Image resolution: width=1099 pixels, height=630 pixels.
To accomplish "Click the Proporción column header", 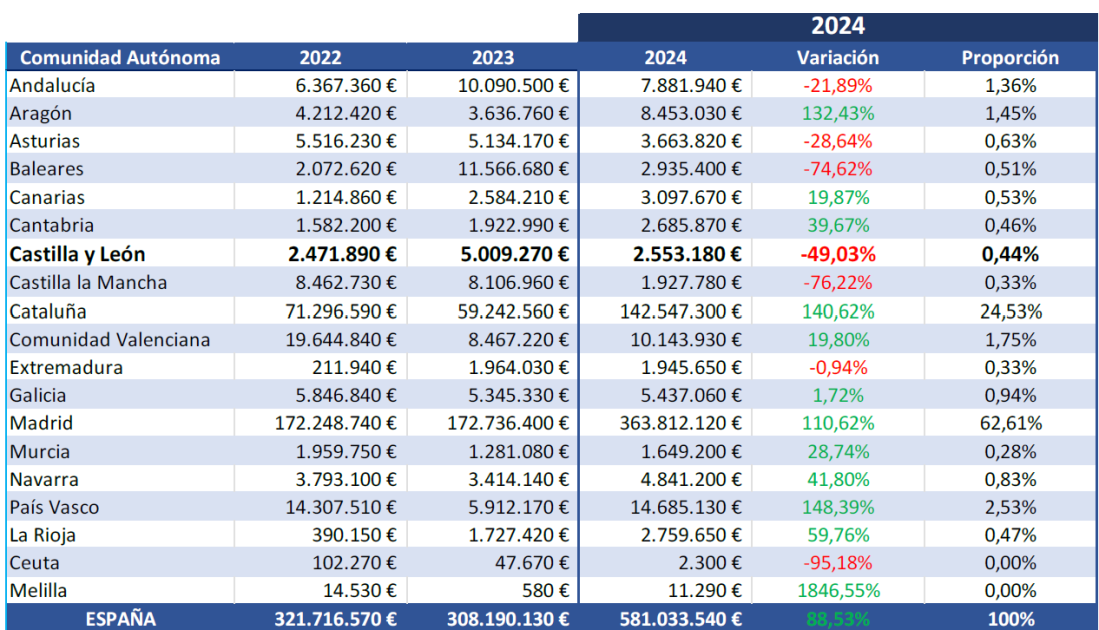I will (x=1010, y=57).
